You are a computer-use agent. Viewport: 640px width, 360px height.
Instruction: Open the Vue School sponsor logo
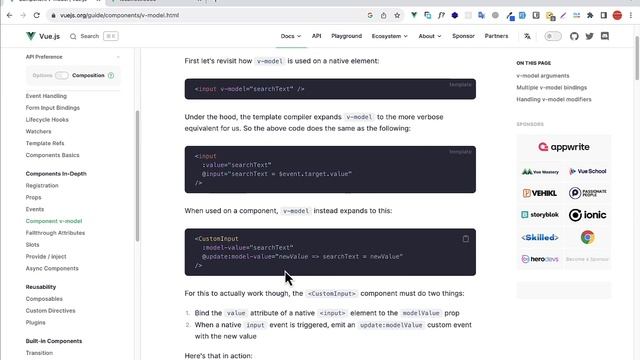(x=587, y=171)
